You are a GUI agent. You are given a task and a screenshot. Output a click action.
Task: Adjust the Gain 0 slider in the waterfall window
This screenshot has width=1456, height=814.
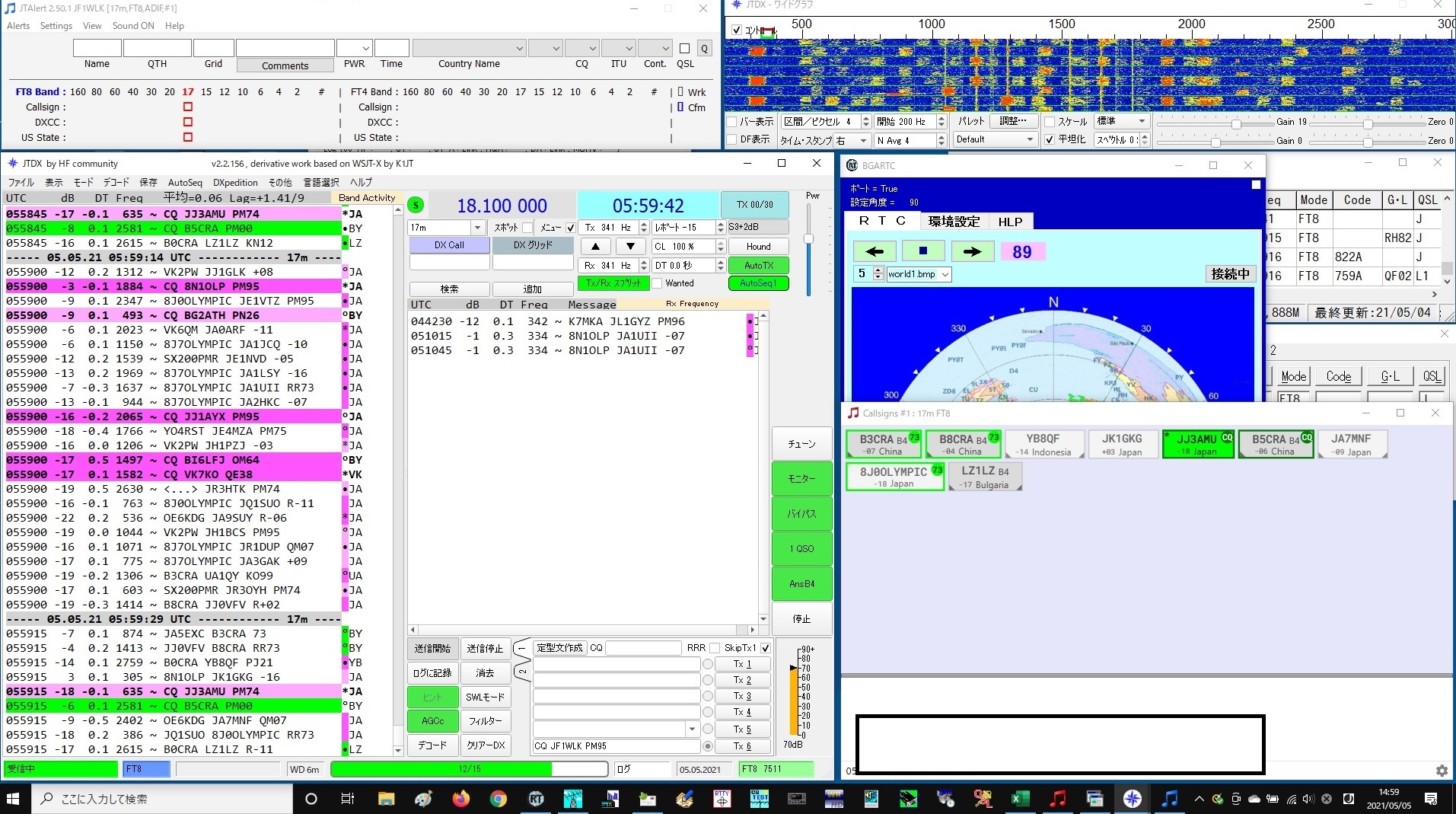1215,142
